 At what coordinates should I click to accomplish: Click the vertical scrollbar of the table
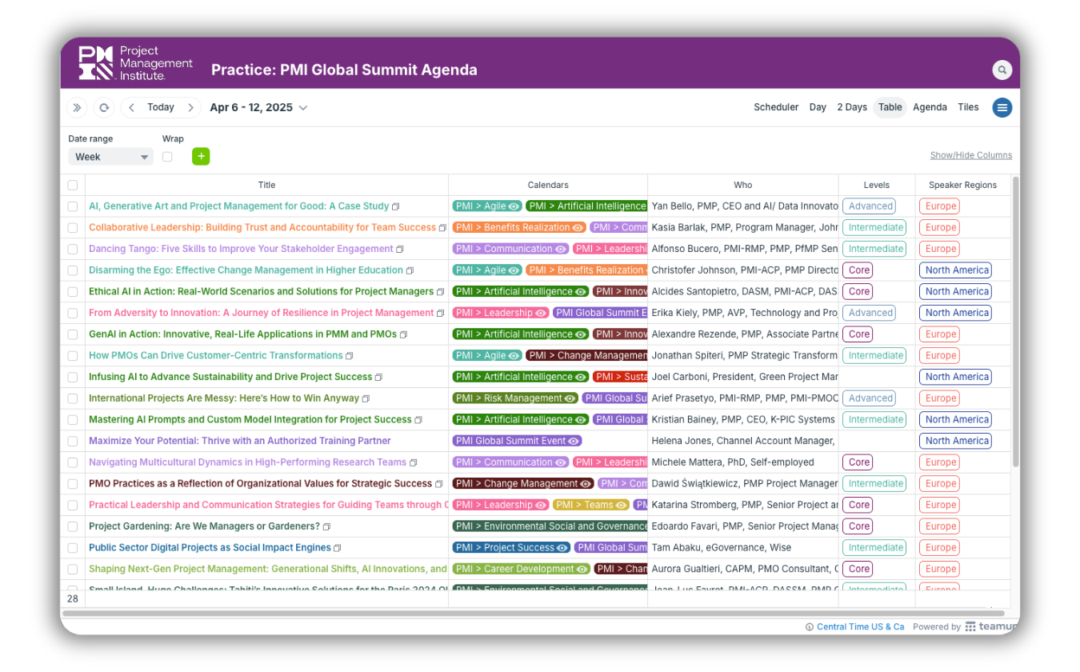click(x=1016, y=320)
